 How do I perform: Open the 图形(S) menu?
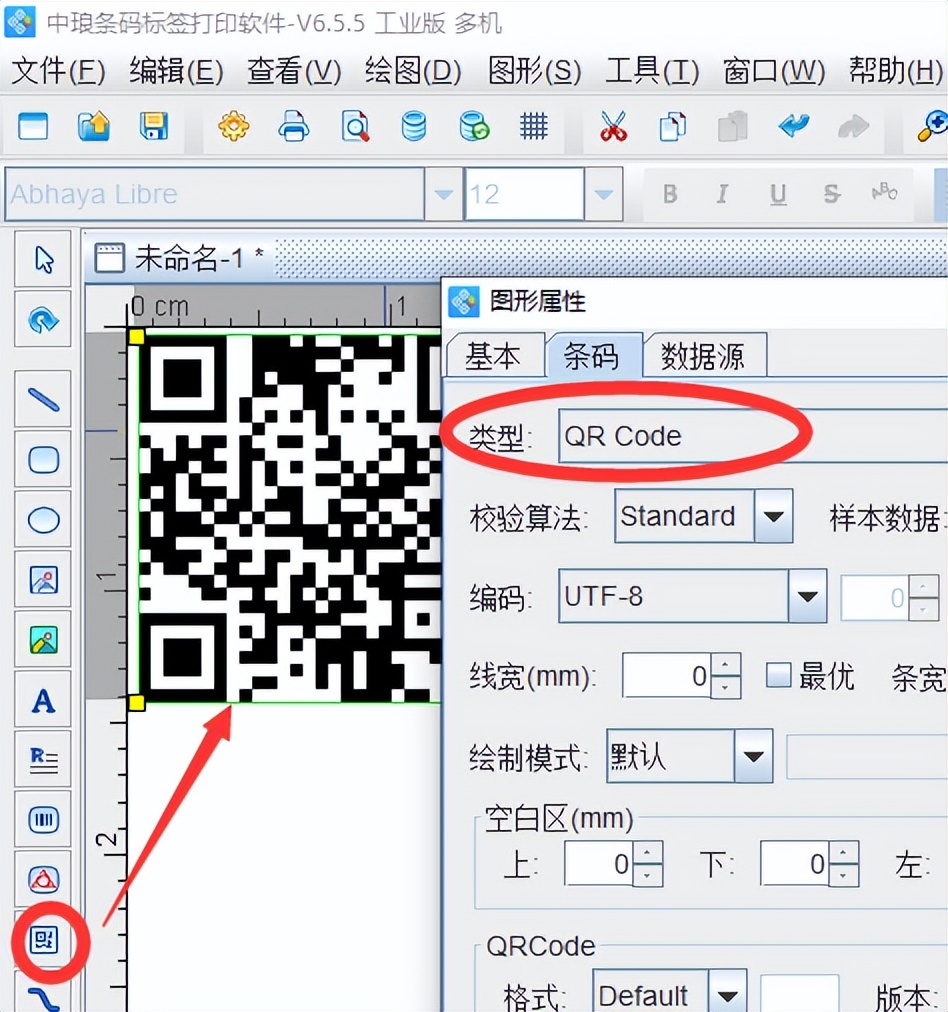click(534, 70)
